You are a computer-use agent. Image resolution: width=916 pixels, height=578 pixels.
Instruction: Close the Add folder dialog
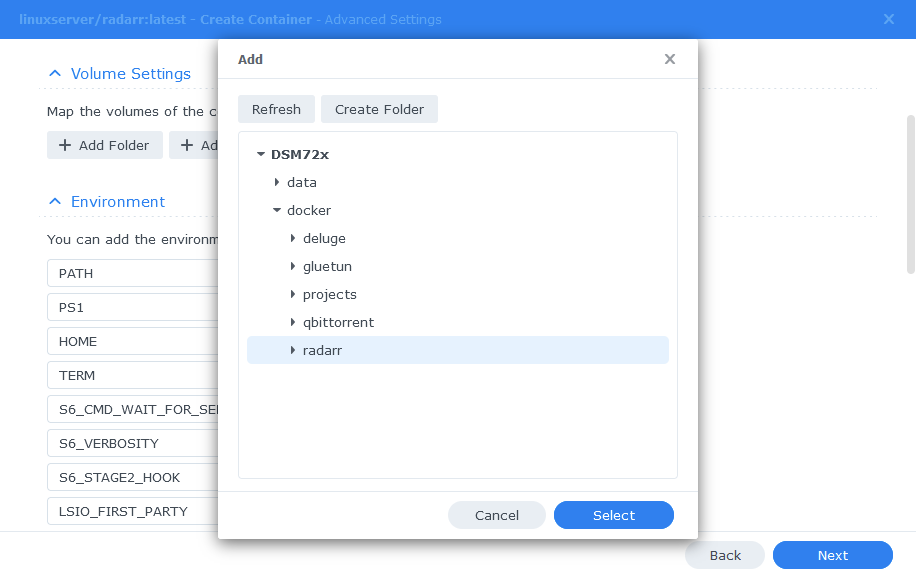click(x=669, y=59)
